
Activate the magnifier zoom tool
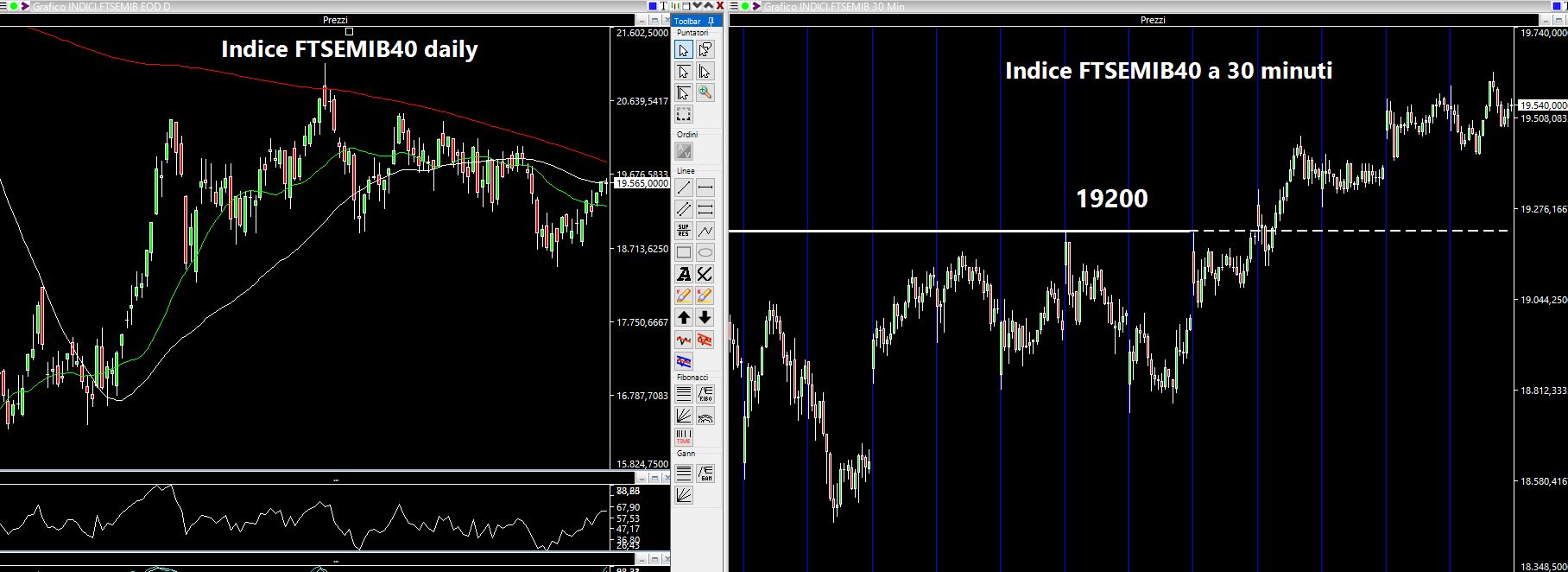click(705, 92)
